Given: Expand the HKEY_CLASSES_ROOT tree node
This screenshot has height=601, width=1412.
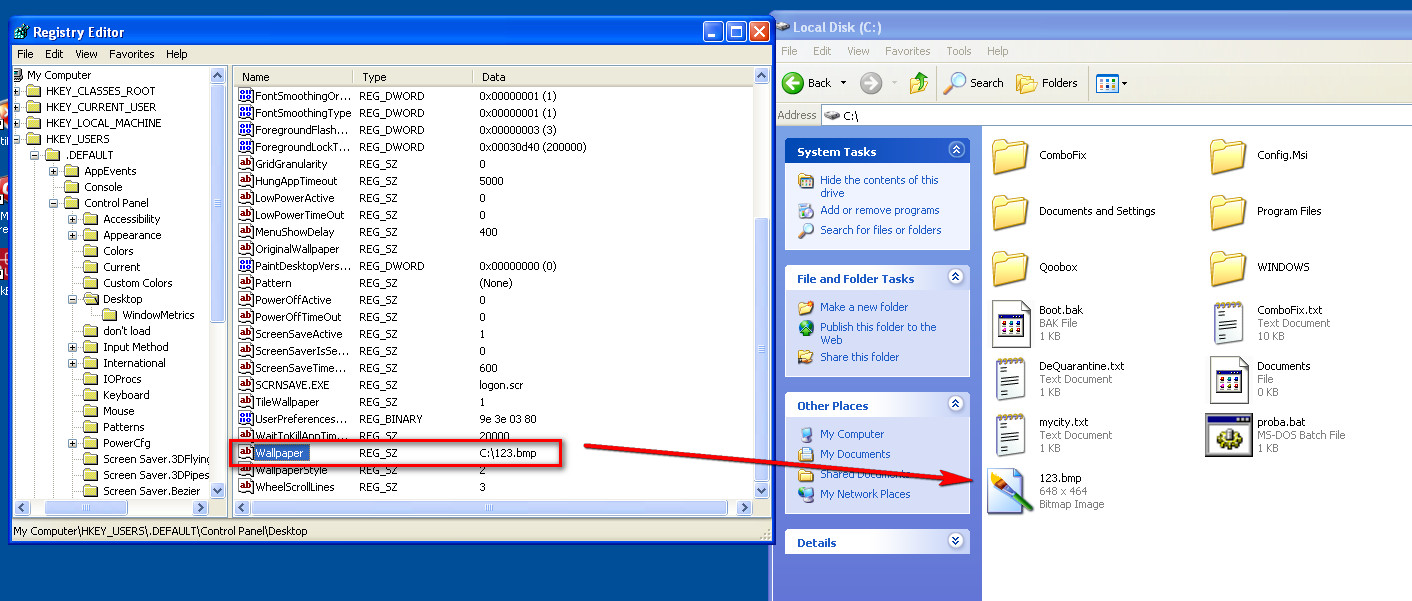Looking at the screenshot, I should pyautogui.click(x=17, y=91).
